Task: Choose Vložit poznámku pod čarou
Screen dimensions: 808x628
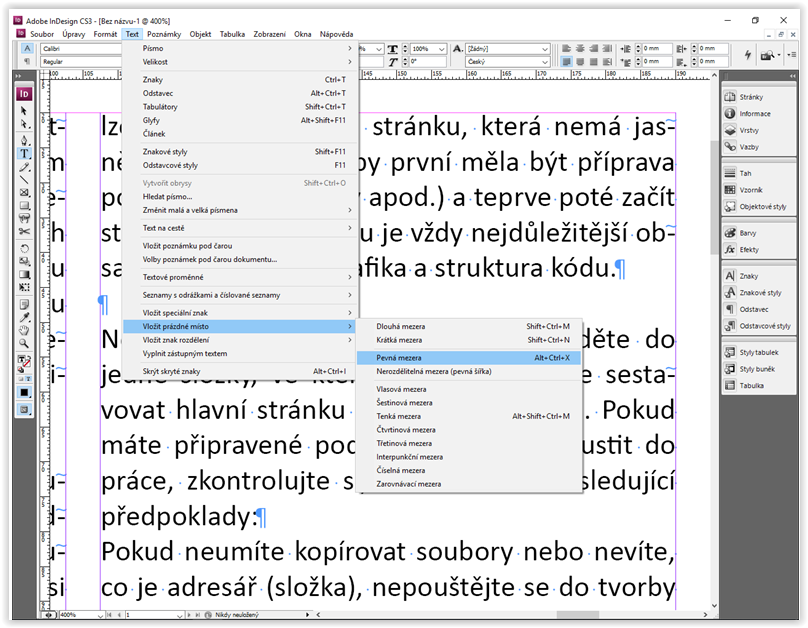Action: (x=240, y=246)
